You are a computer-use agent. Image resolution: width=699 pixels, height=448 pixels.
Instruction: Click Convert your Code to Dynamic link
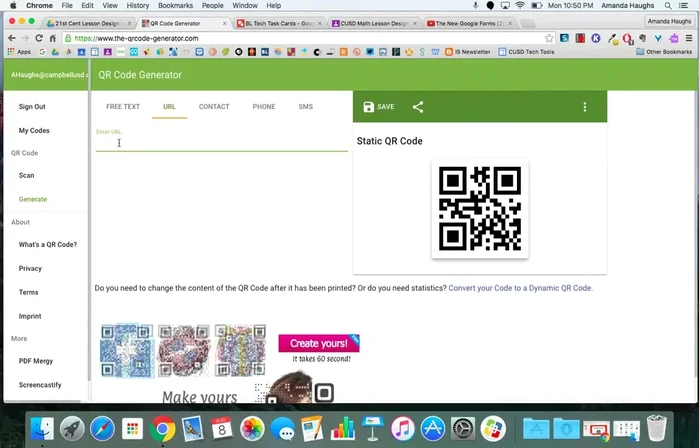(x=520, y=288)
